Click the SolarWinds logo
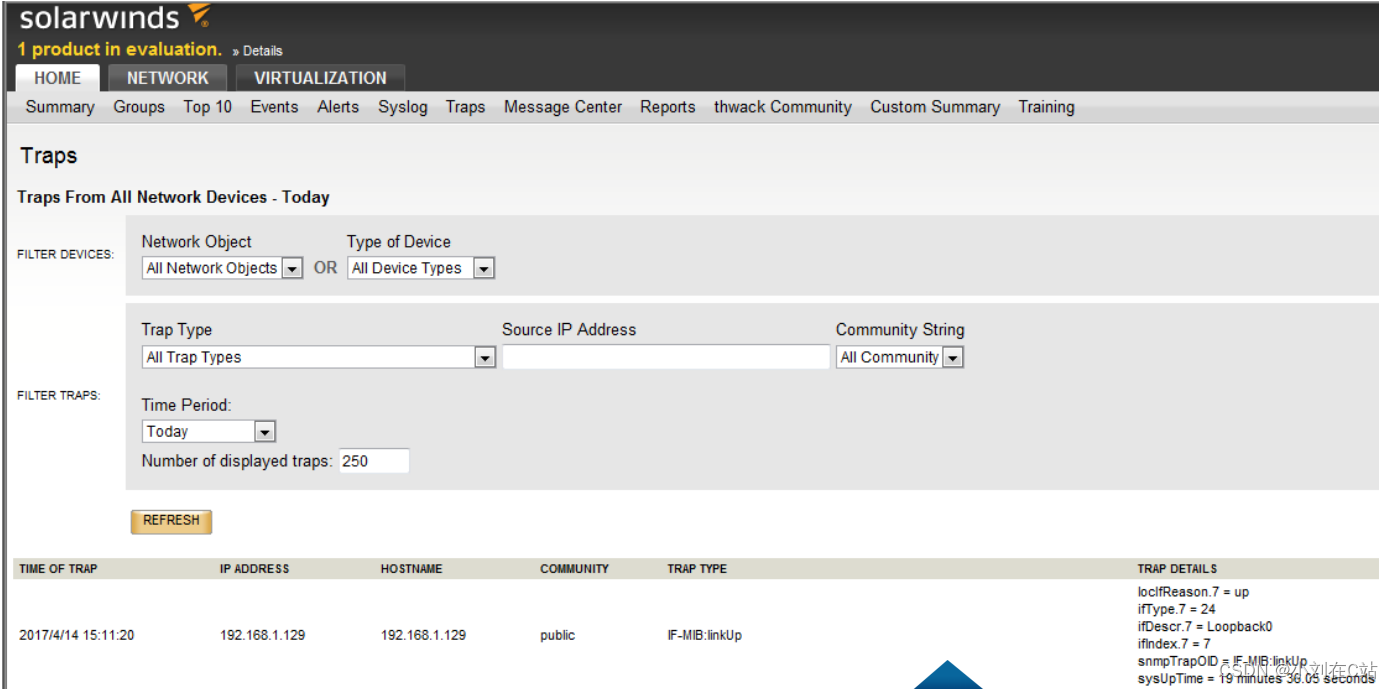1393x689 pixels. 115,17
